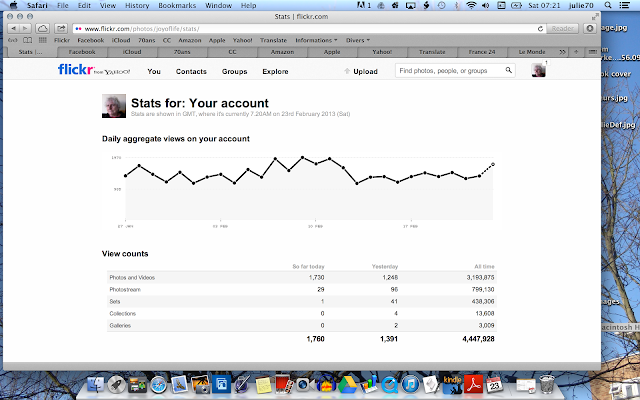Switch to the Le Monde tab
The height and width of the screenshot is (400, 640).
pyautogui.click(x=532, y=52)
